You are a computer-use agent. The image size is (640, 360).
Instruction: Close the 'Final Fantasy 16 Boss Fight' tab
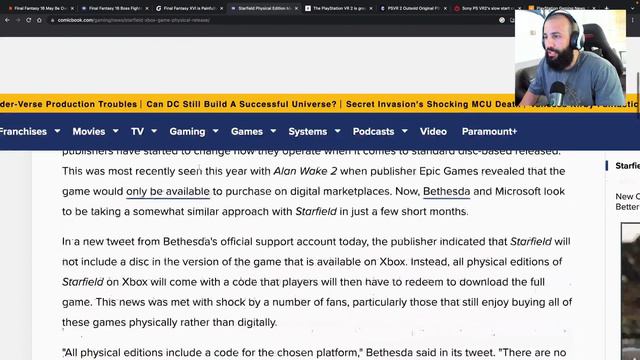point(147,8)
